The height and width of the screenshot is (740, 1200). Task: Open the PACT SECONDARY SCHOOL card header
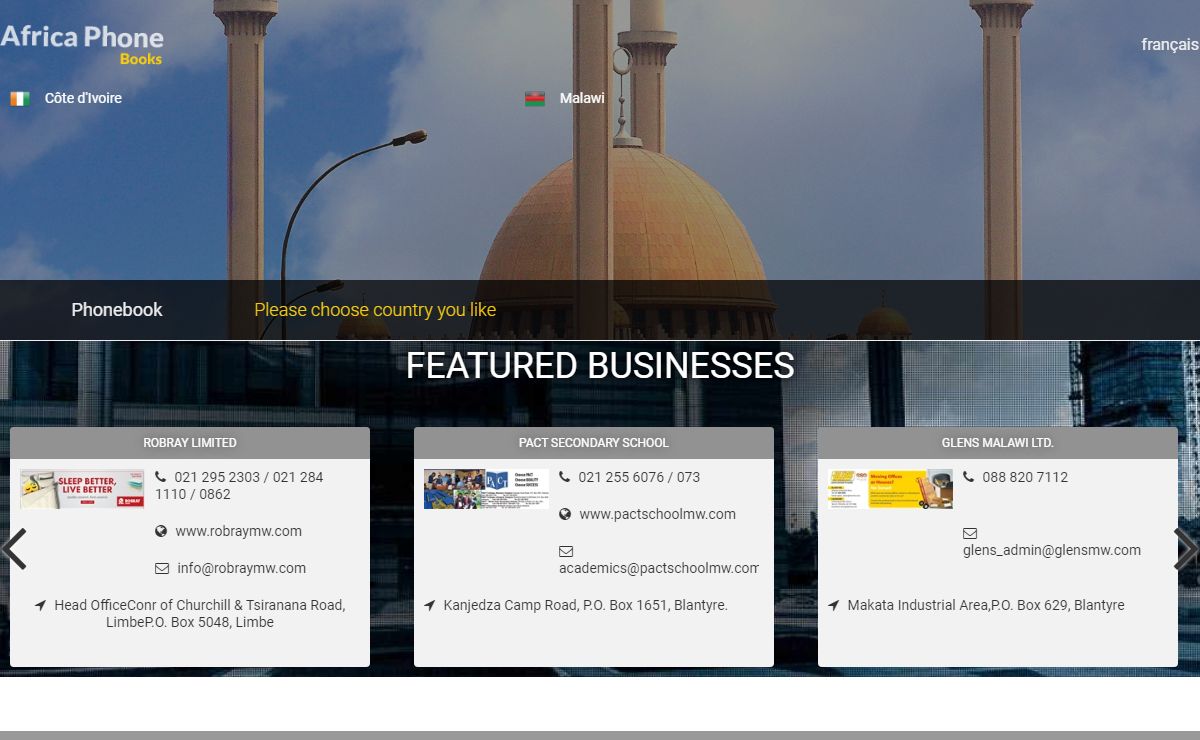(x=594, y=443)
